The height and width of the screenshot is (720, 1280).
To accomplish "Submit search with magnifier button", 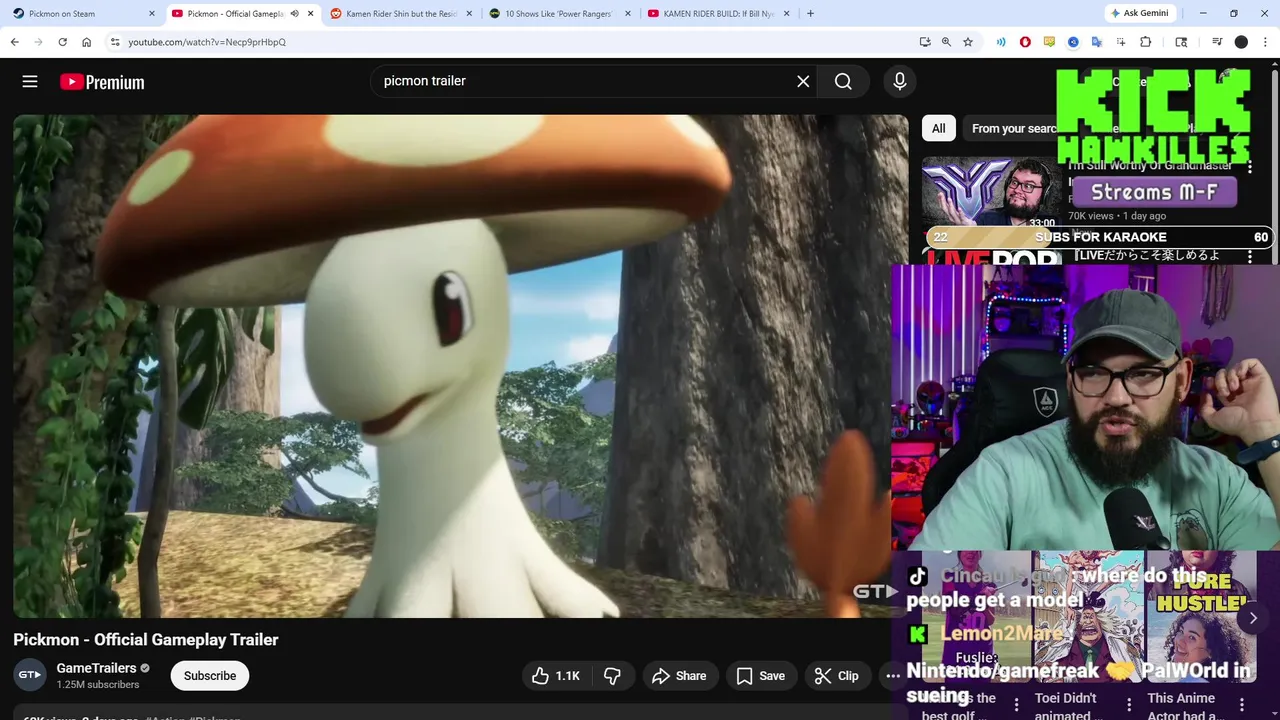I will 843,81.
